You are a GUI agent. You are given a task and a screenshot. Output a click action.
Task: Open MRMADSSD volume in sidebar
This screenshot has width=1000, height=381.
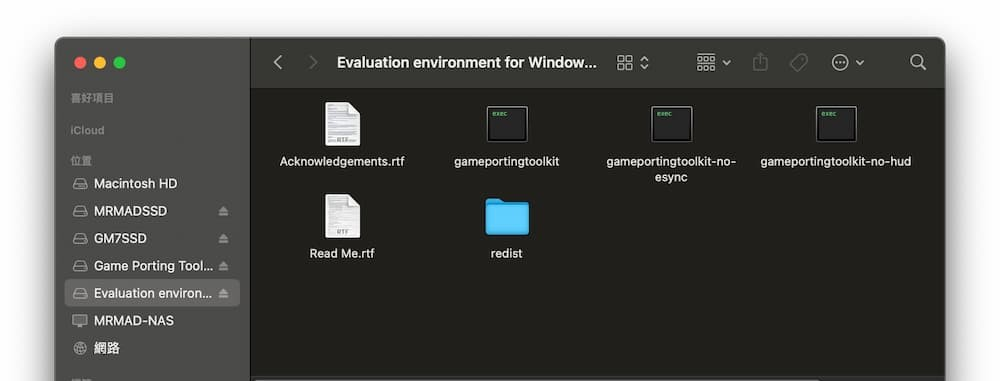point(152,211)
